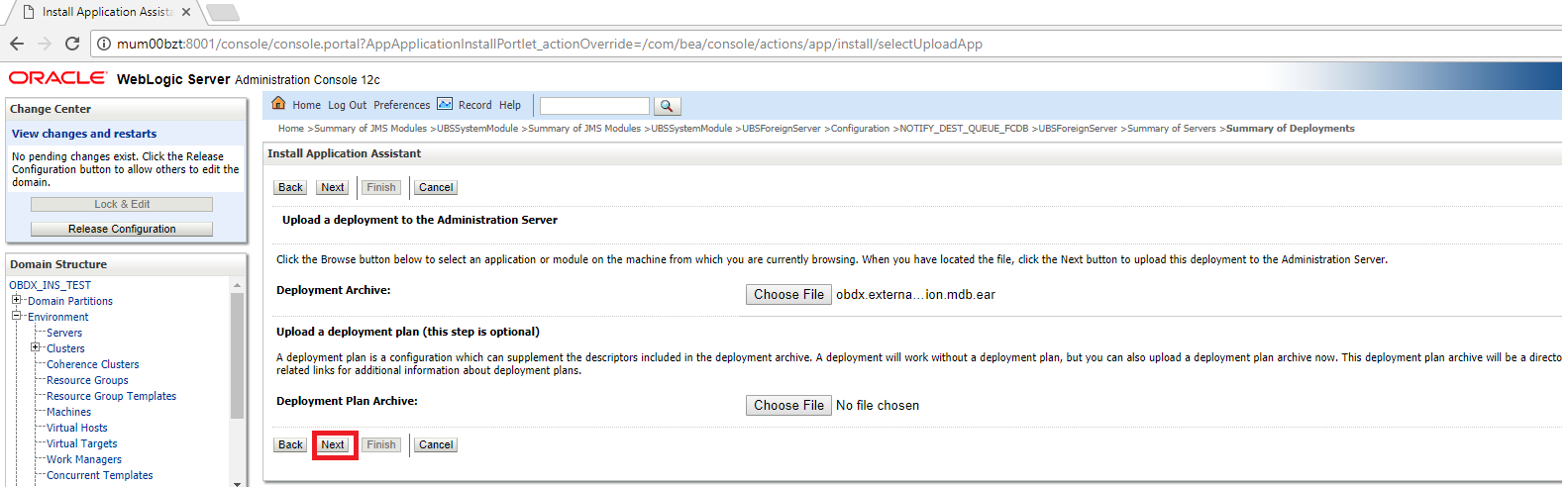
Task: Click the Release Configuration button
Action: pos(122,229)
